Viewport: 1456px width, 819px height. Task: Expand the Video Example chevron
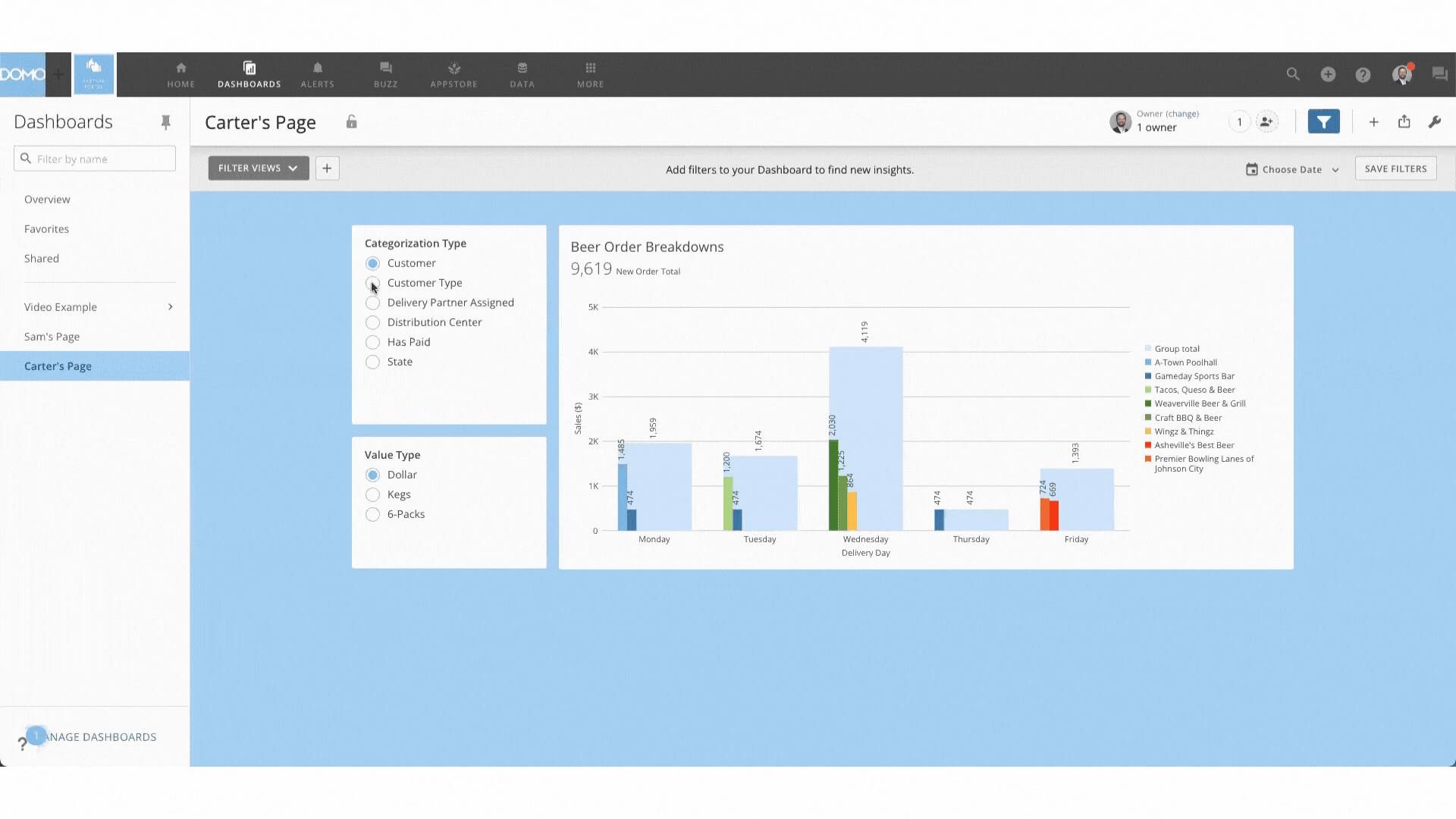pyautogui.click(x=171, y=306)
